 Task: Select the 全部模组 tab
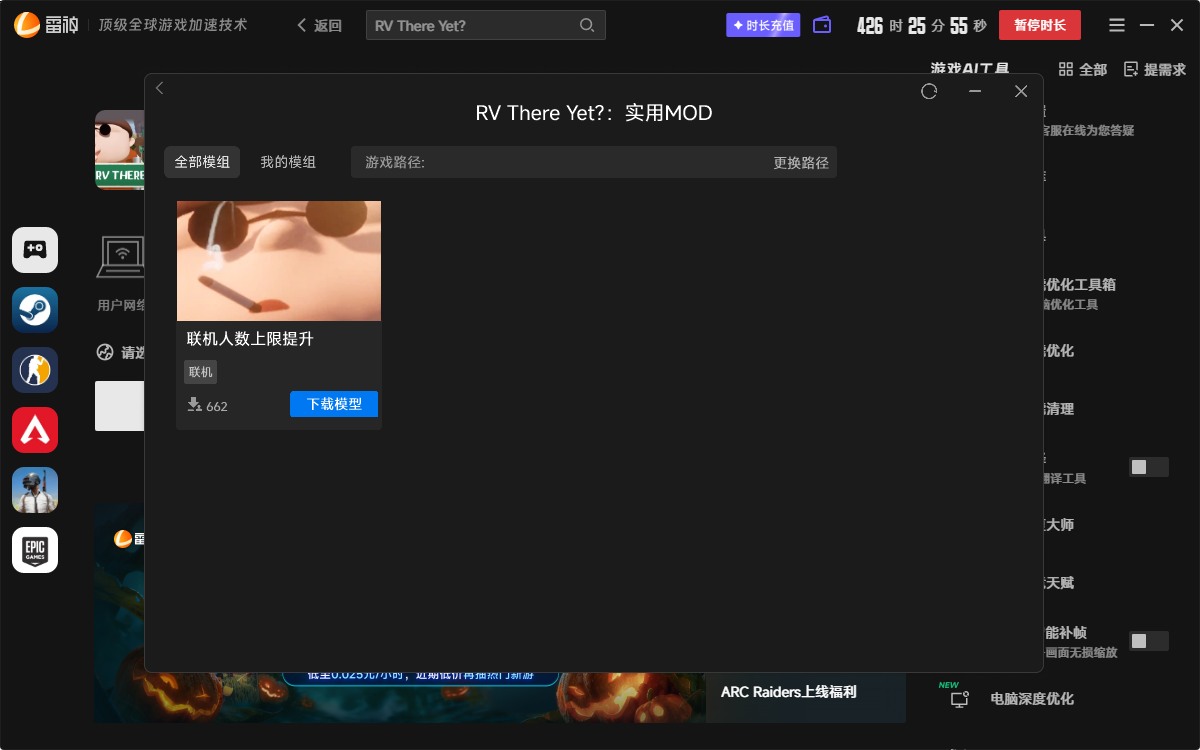tap(201, 161)
